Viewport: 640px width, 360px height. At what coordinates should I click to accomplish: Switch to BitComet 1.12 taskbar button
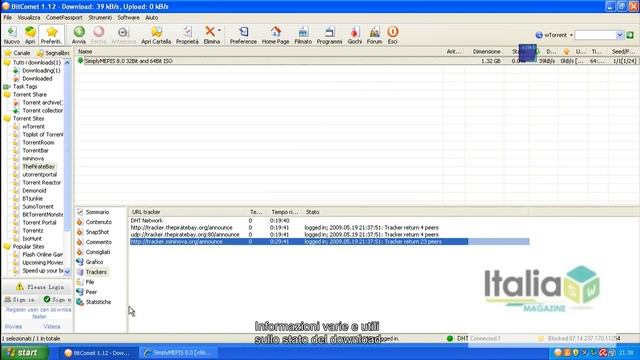(97, 353)
